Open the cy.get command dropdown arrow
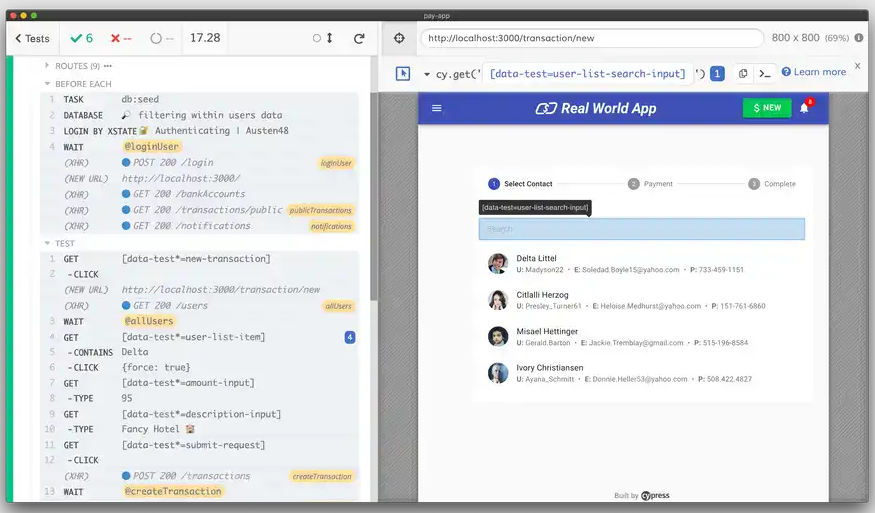Screen dimensions: 875x513 click(427, 74)
